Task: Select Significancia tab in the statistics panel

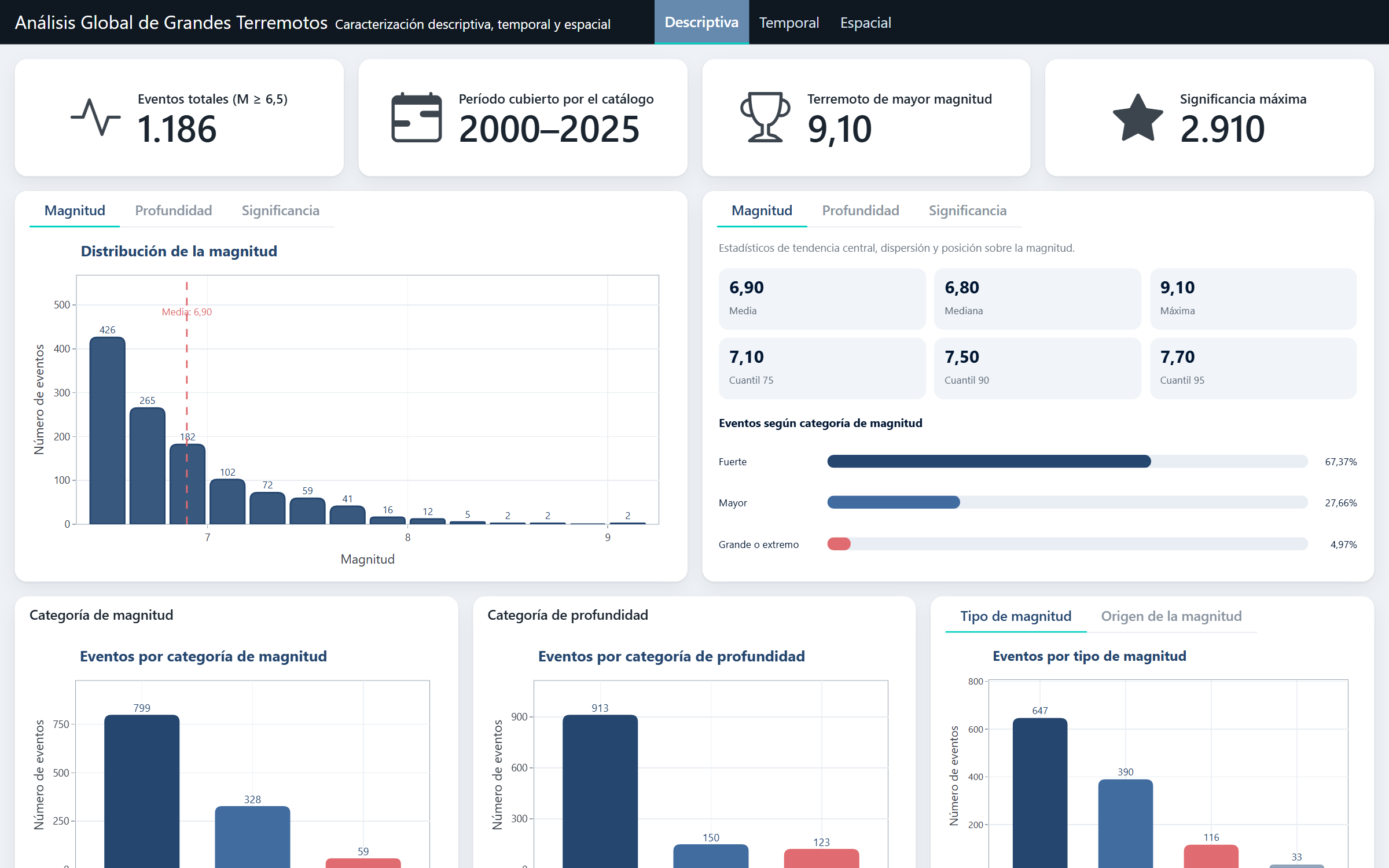Action: (x=968, y=211)
